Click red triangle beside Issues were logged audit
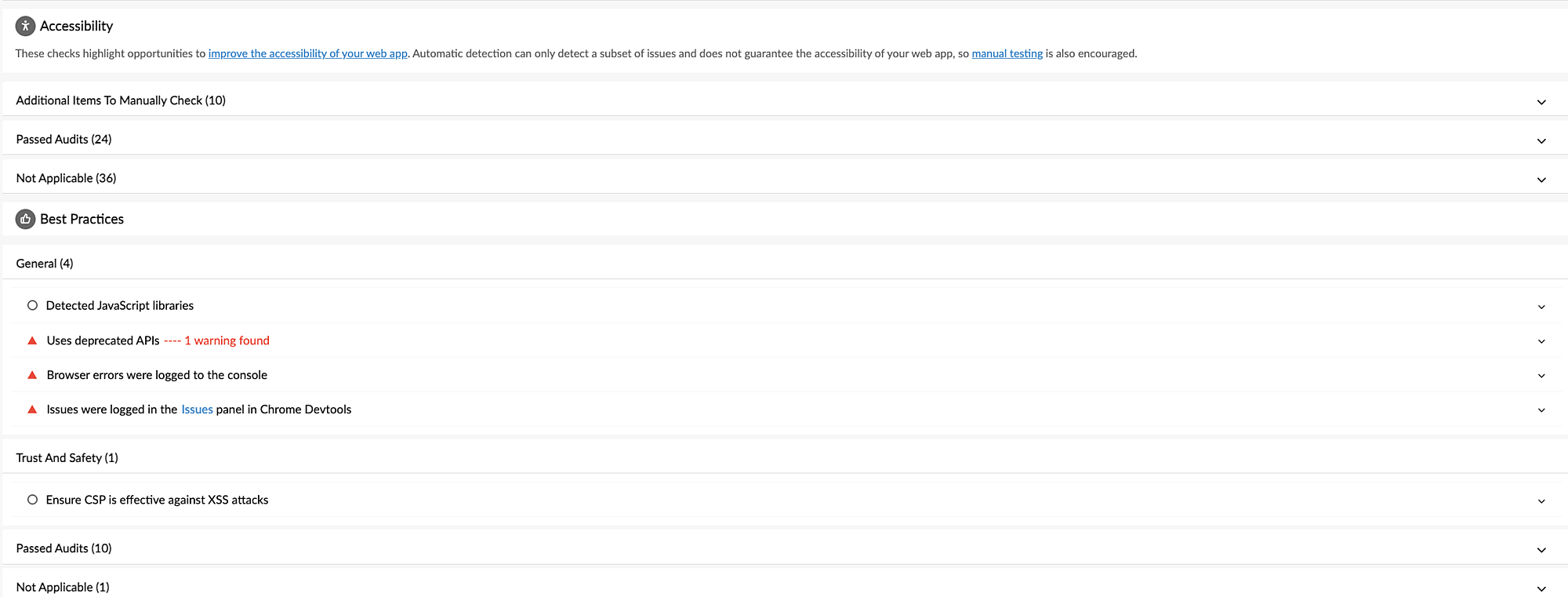This screenshot has width=1568, height=597. (x=32, y=410)
